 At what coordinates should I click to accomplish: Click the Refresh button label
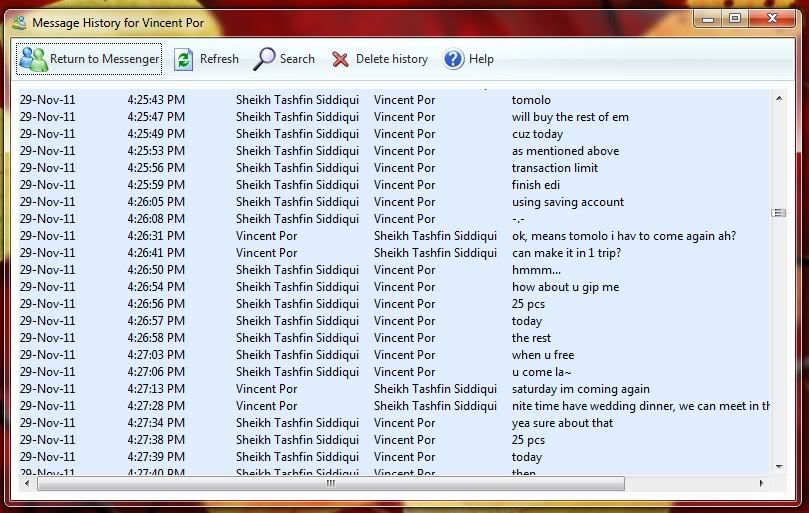(219, 59)
